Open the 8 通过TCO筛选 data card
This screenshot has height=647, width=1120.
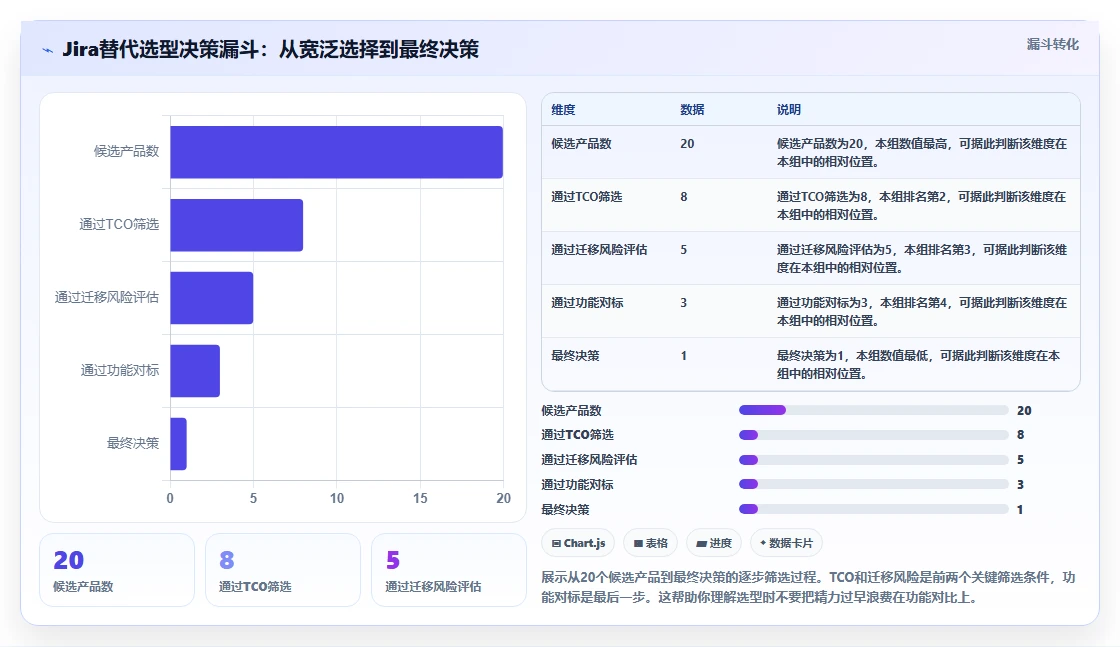click(x=283, y=571)
